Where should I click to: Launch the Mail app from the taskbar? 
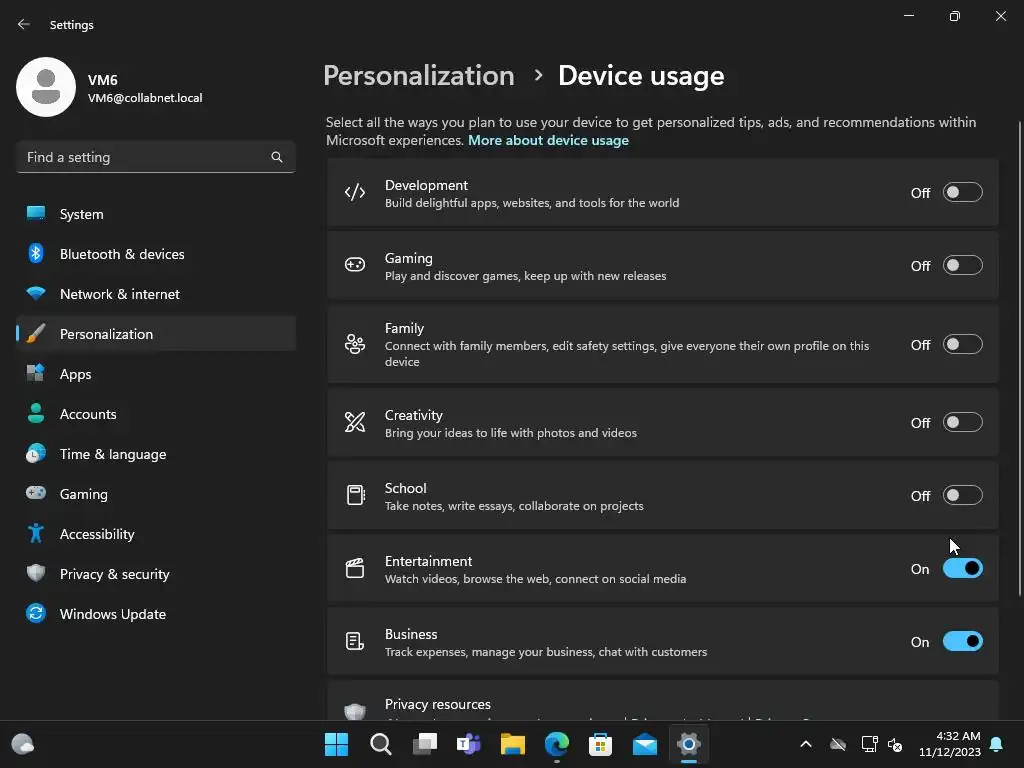[645, 744]
